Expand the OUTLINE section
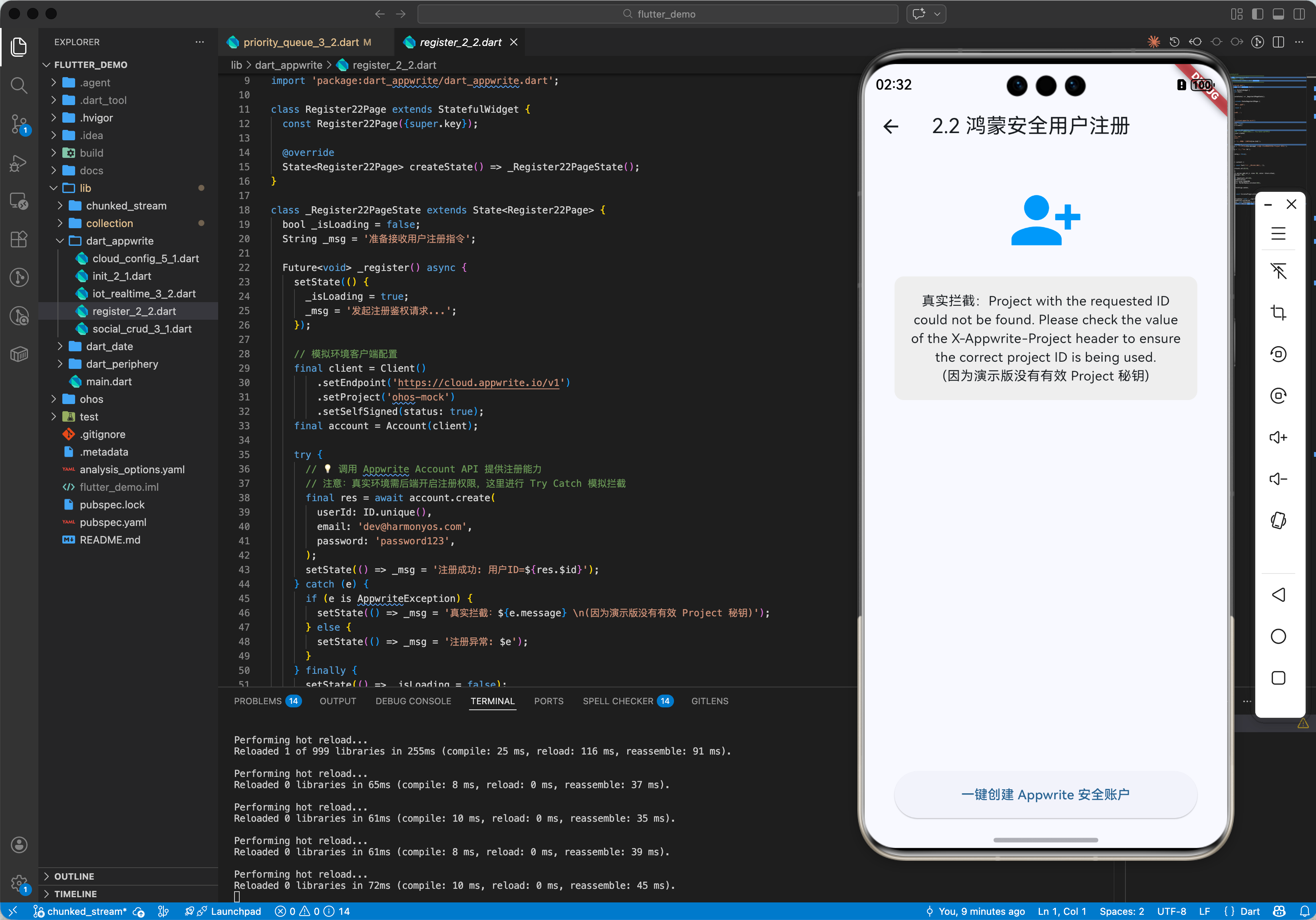Viewport: 1316px width, 920px height. (x=74, y=876)
